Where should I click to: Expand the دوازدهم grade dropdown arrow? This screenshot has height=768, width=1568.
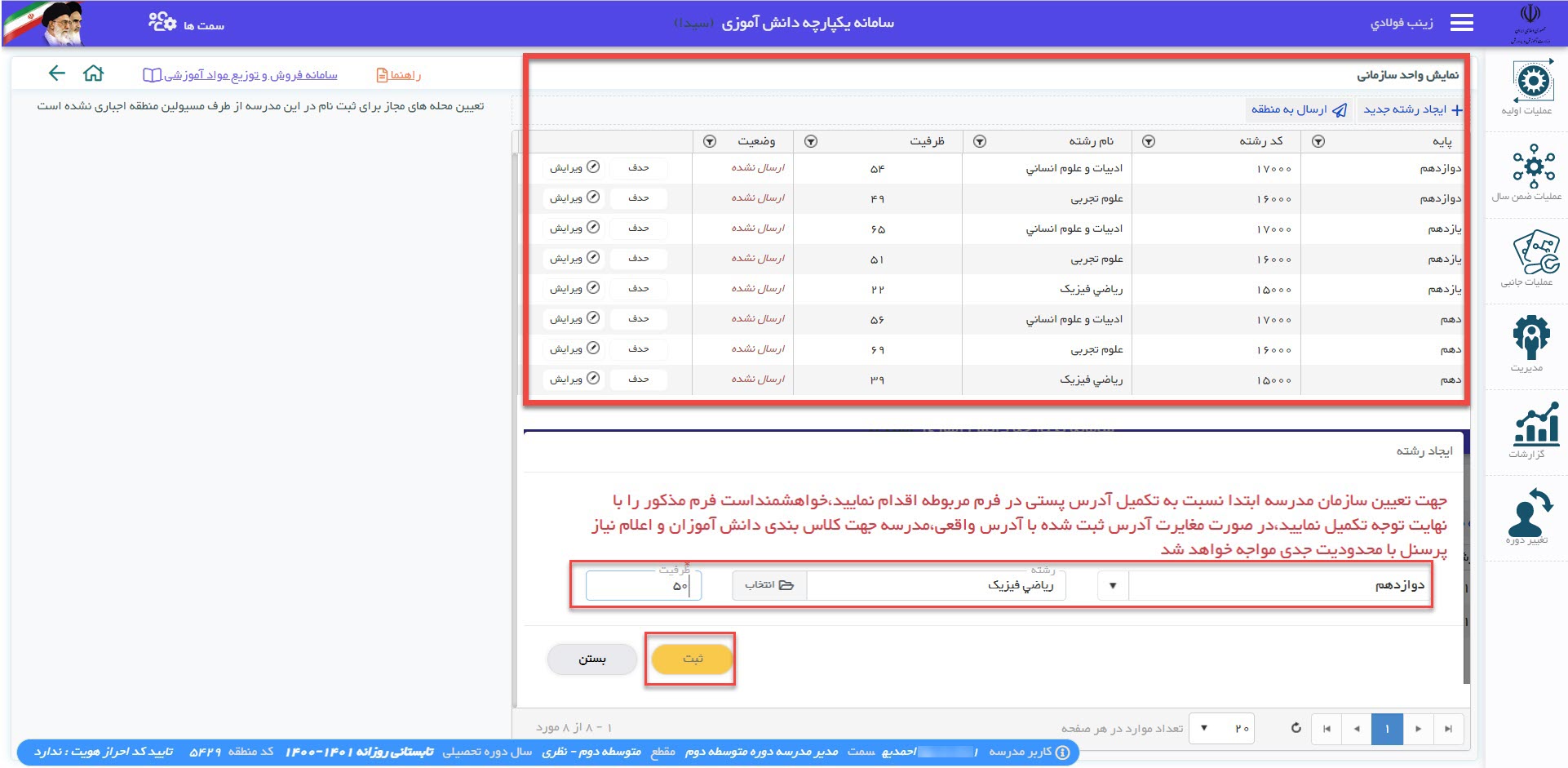click(1112, 585)
